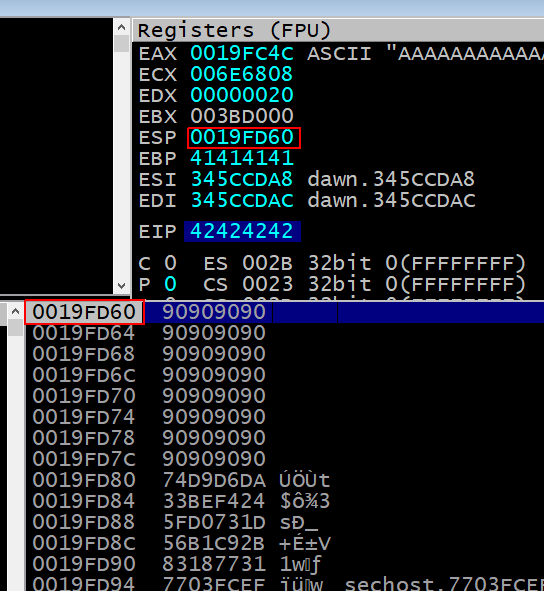544x591 pixels.
Task: Click the EIP value 42424242
Action: [x=242, y=231]
